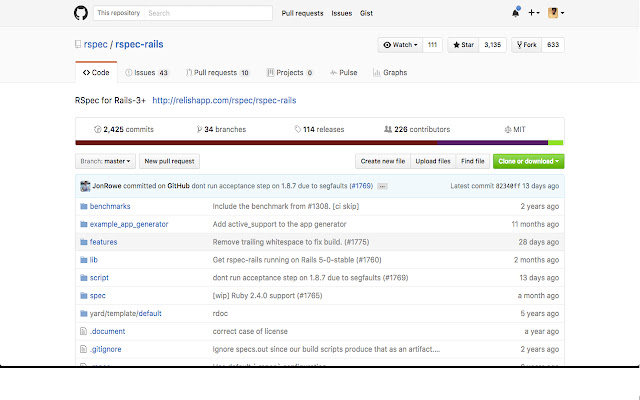Open the plus create-new dropdown

pyautogui.click(x=535, y=13)
